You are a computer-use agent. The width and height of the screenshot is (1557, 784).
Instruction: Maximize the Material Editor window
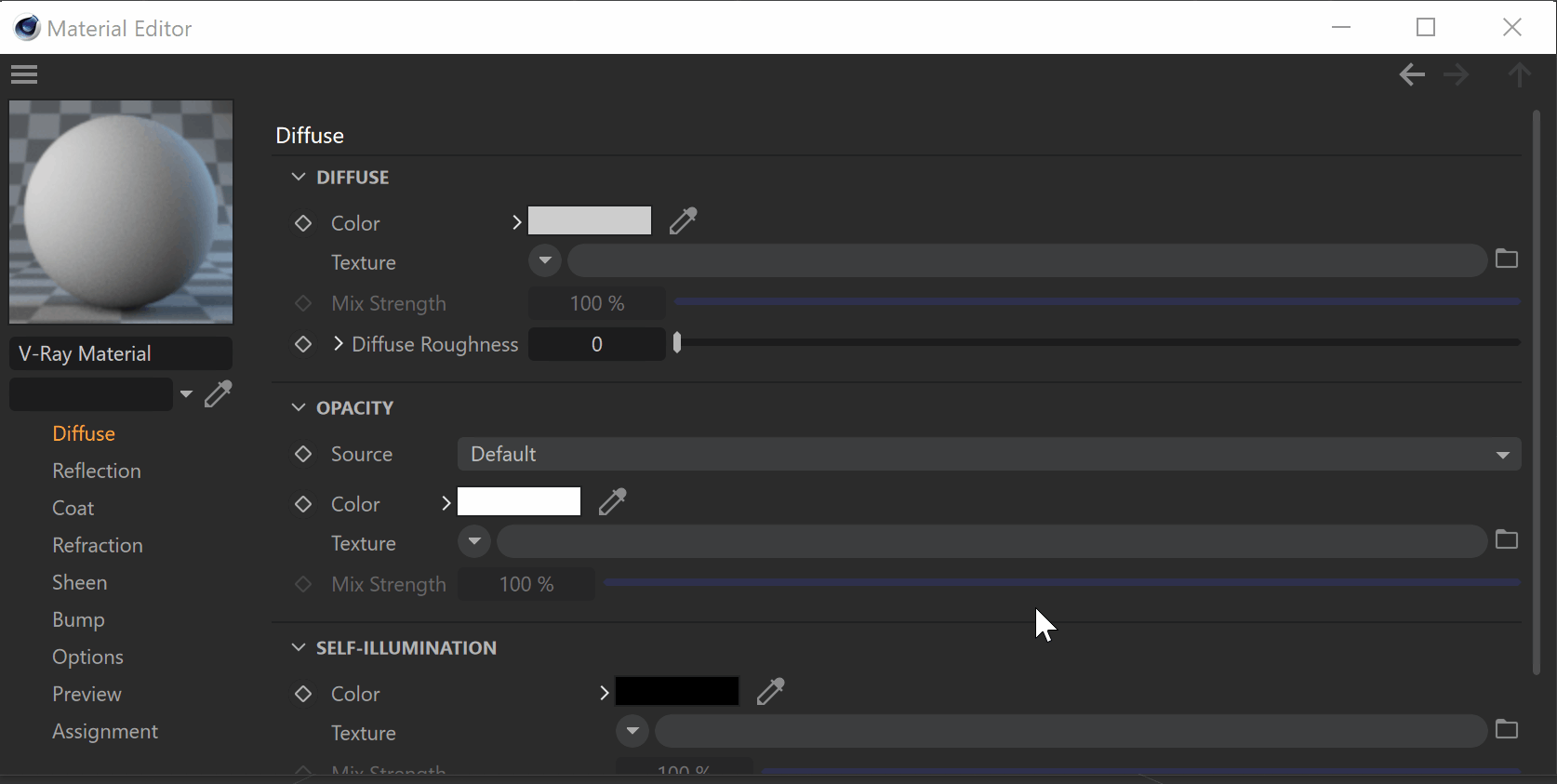[x=1426, y=27]
